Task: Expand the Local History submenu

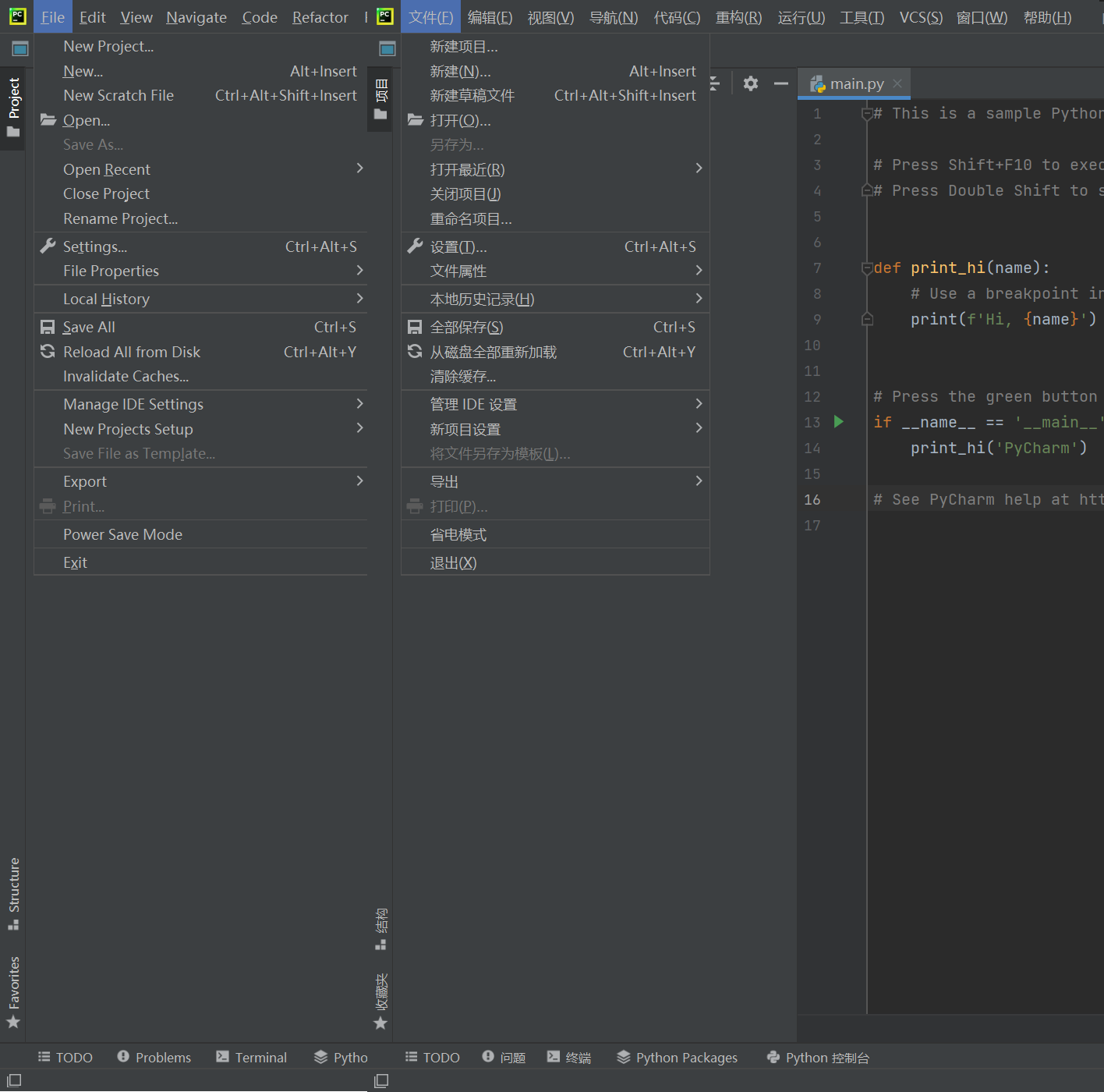Action: tap(200, 299)
